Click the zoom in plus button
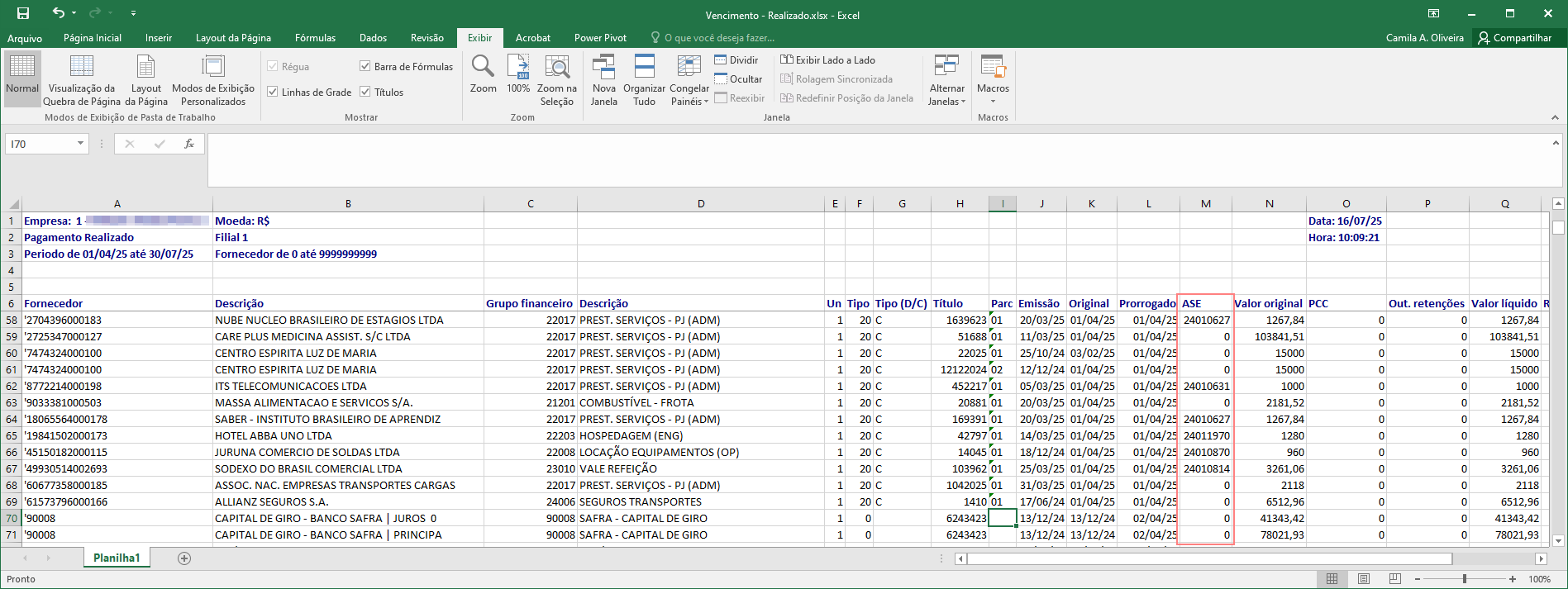The image size is (1568, 589). coord(1513,579)
